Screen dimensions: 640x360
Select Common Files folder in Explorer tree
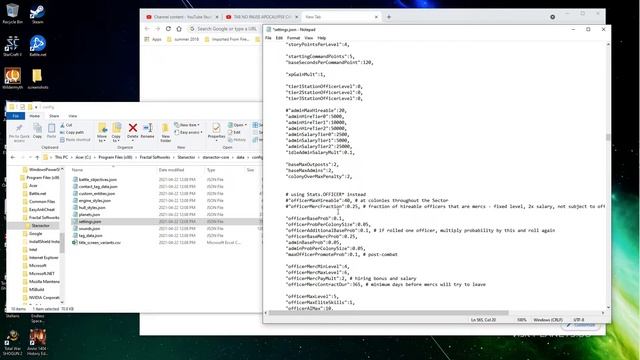click(x=42, y=202)
